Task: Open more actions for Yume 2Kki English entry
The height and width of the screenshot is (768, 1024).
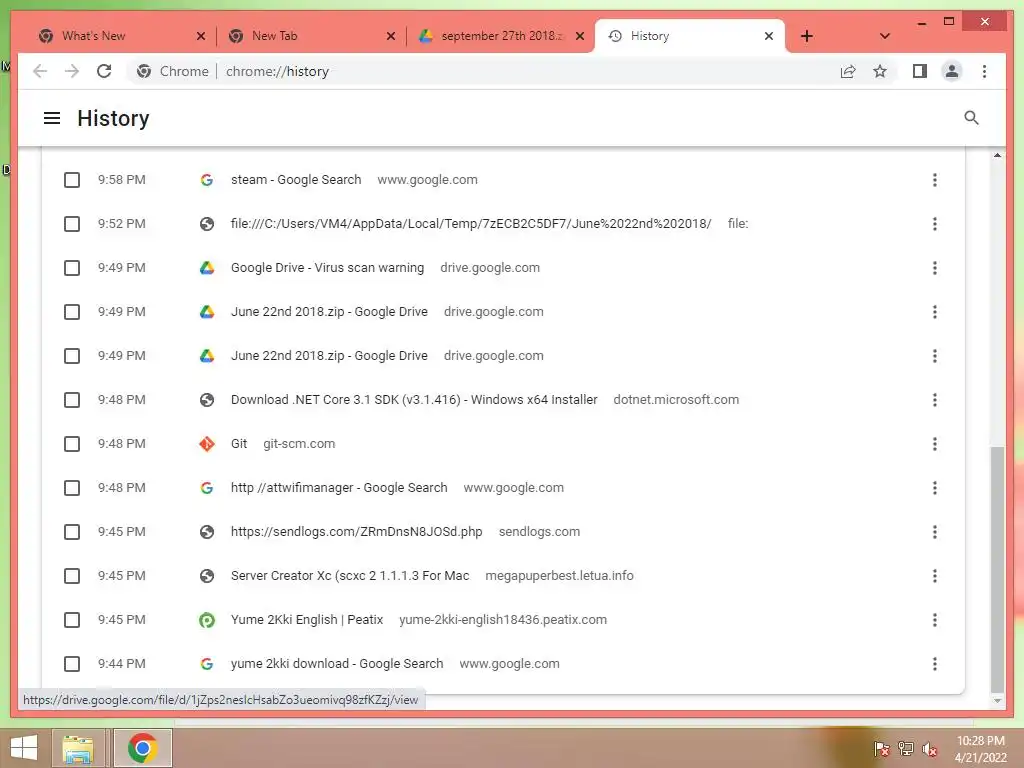Action: pos(935,620)
